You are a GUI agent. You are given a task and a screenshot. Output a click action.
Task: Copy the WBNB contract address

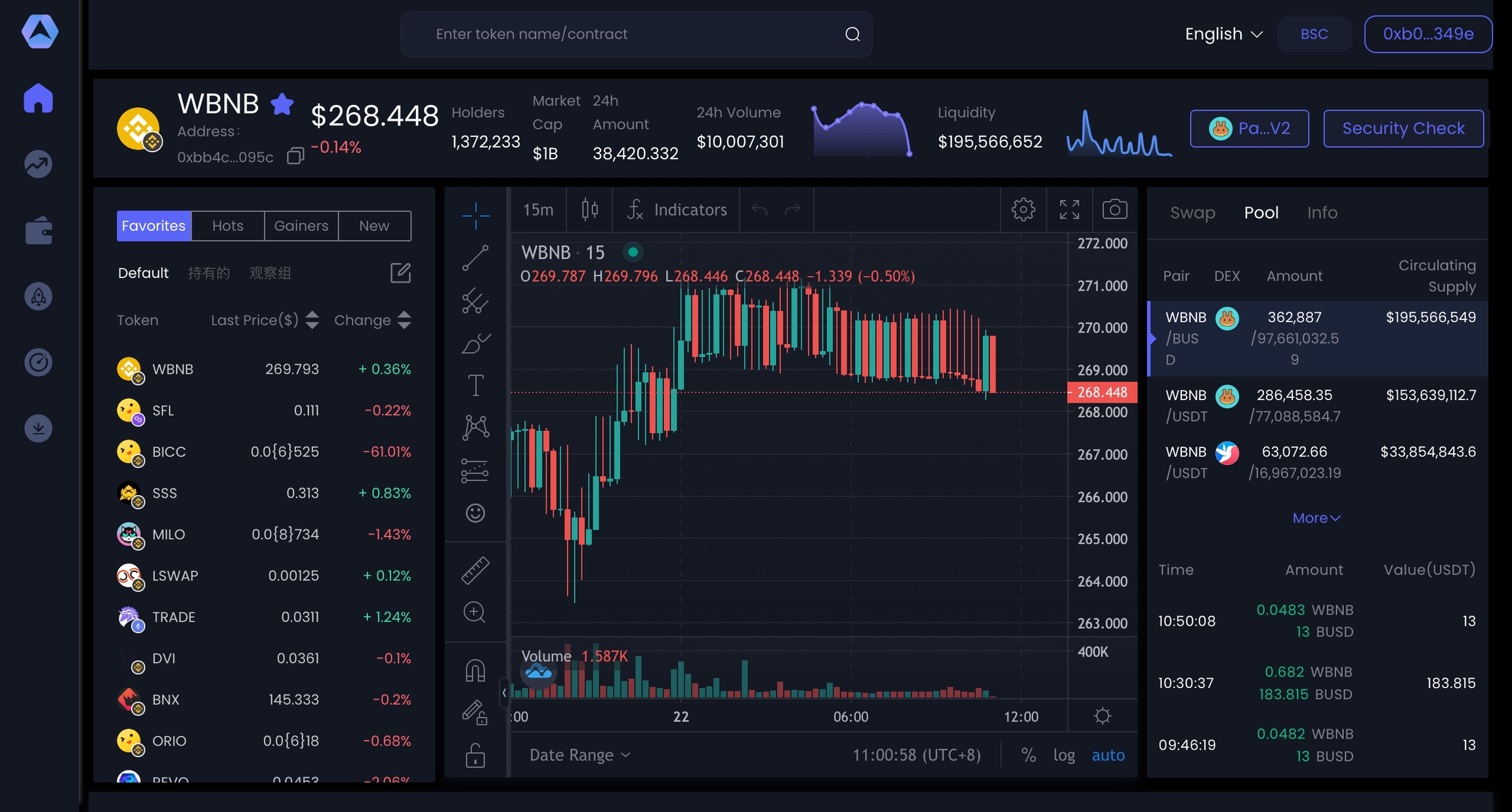pyautogui.click(x=295, y=156)
